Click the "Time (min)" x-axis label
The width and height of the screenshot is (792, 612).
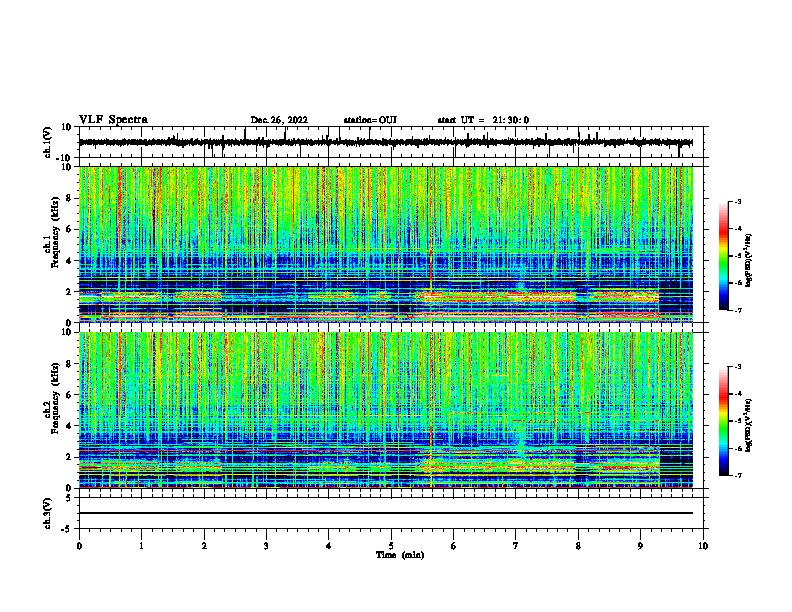click(400, 555)
